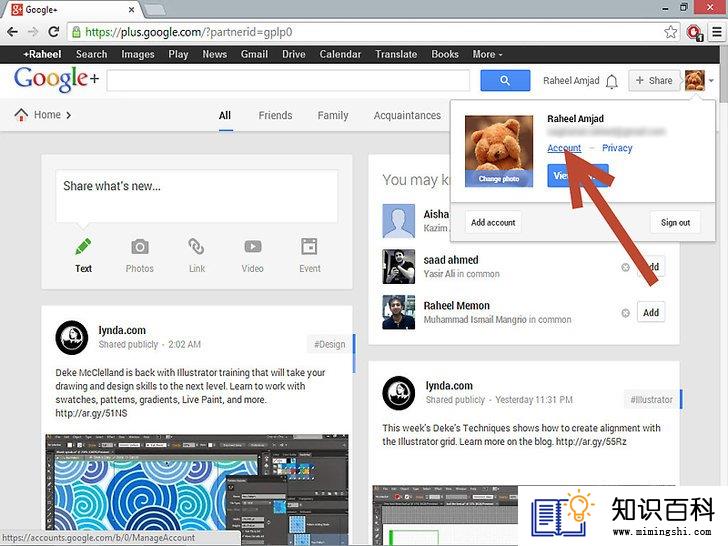Click the Google+ logo
This screenshot has height=546, width=728.
click(56, 79)
